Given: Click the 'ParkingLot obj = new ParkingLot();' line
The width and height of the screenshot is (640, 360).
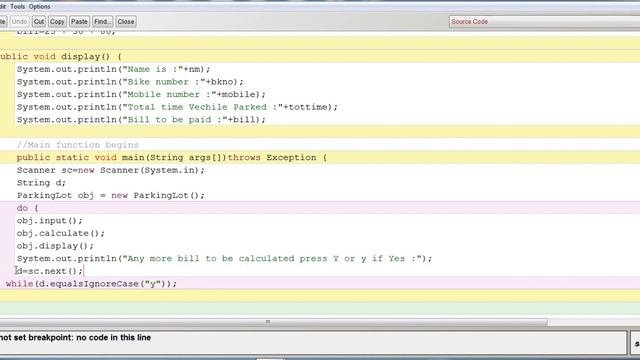Looking at the screenshot, I should [x=111, y=196].
